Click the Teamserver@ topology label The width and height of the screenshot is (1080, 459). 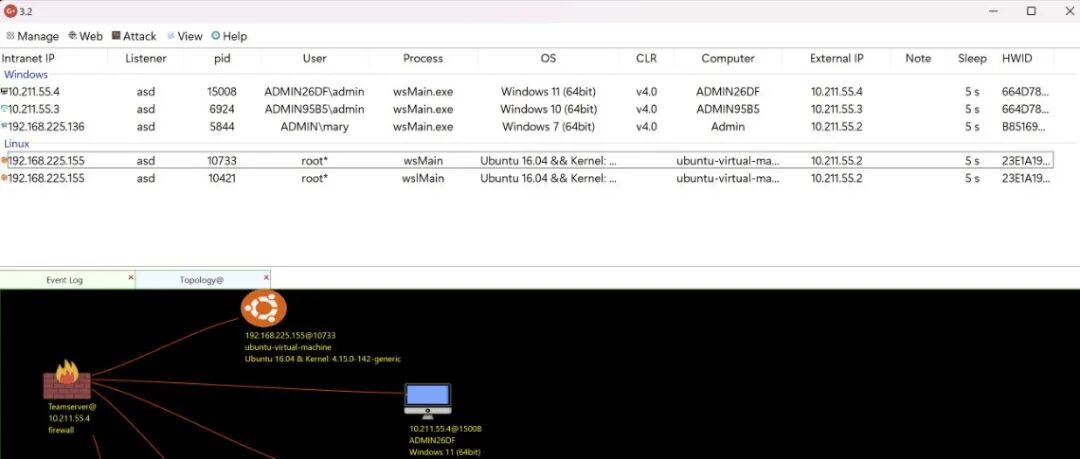click(72, 407)
